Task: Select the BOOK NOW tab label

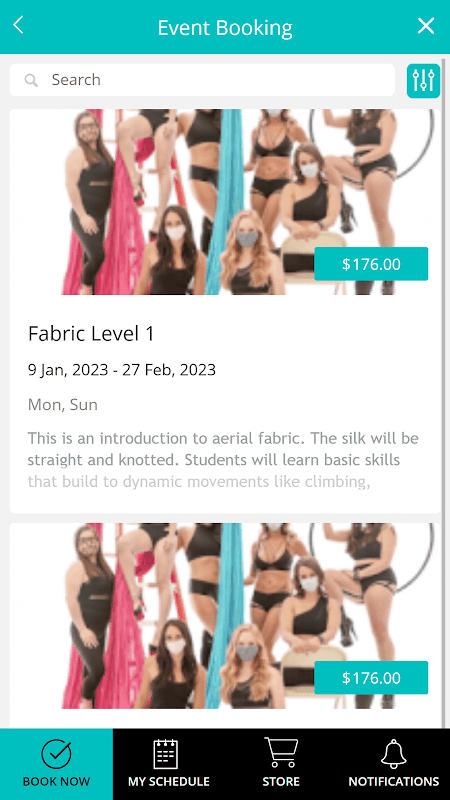Action: (x=56, y=782)
